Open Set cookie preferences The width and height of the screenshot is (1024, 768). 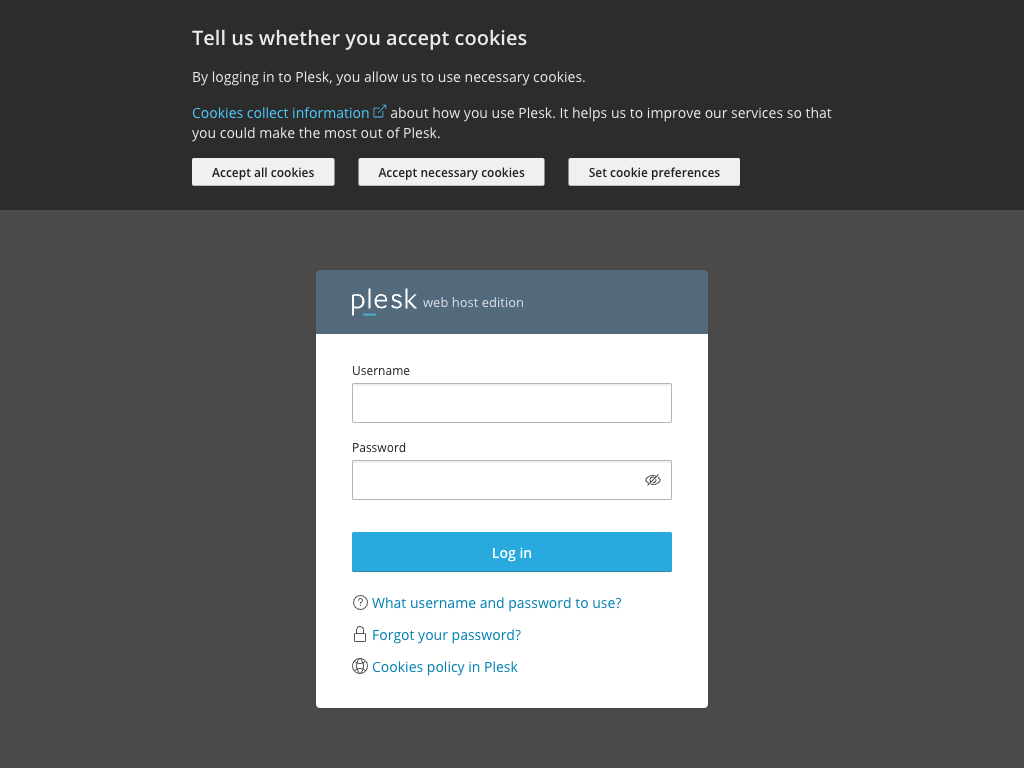click(654, 172)
